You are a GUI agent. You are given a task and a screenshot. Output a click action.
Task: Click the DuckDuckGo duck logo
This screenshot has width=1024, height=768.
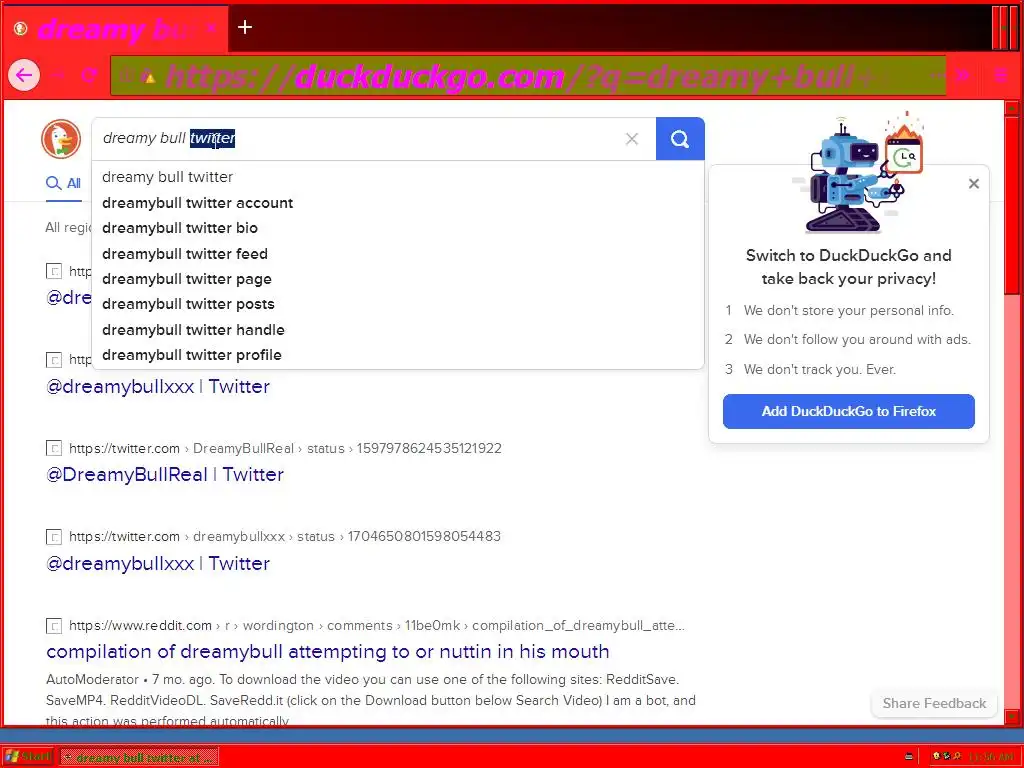(x=61, y=138)
